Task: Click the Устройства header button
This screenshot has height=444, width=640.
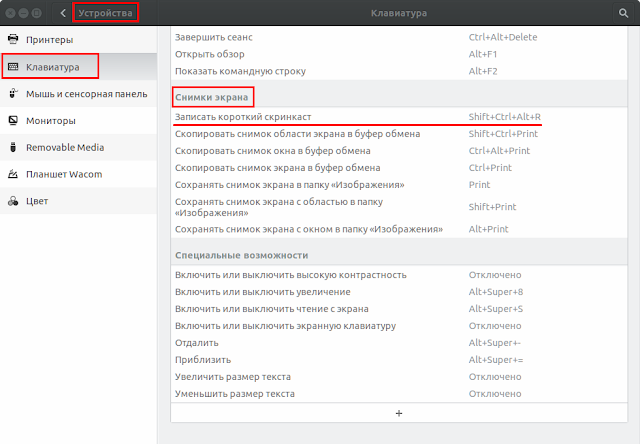Action: coord(105,13)
